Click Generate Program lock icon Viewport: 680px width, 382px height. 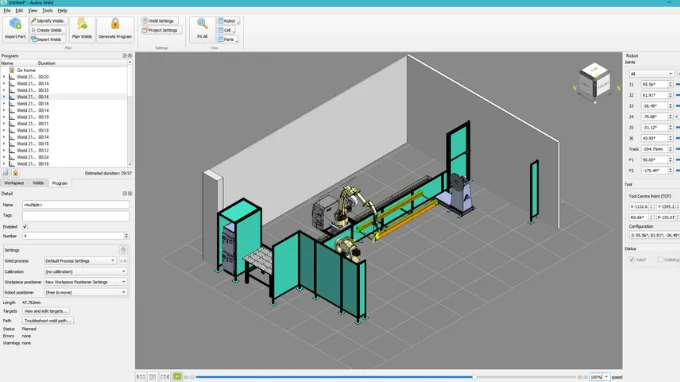115,23
